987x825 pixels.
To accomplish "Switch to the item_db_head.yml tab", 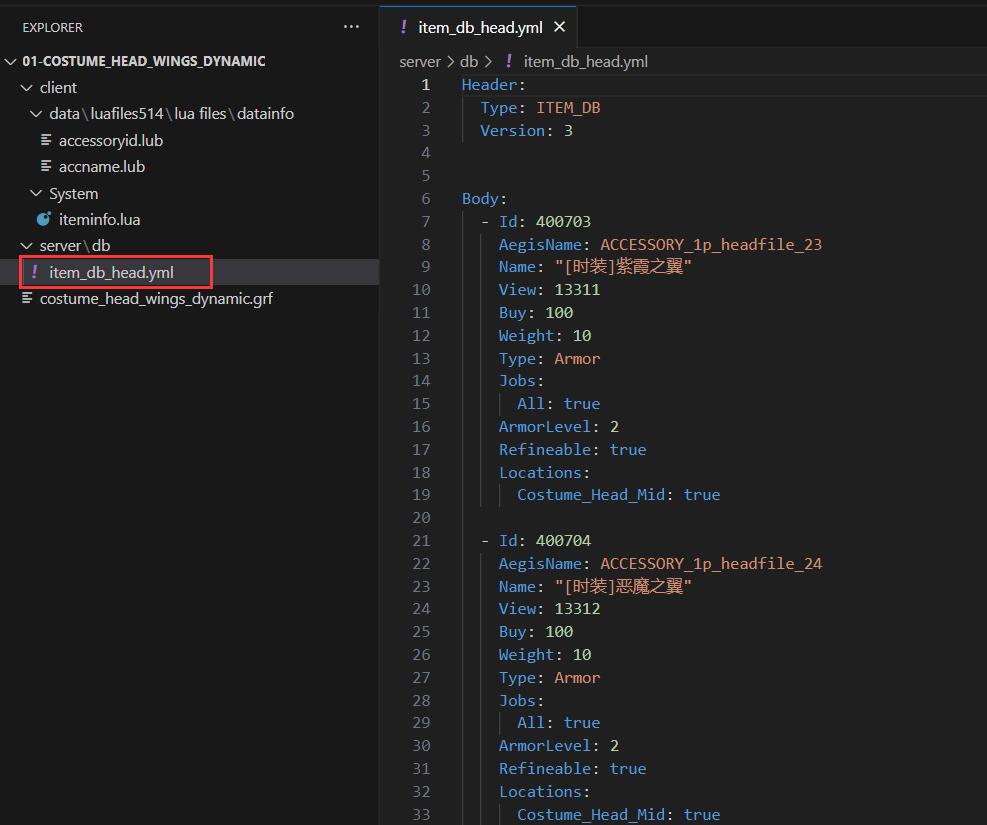I will (480, 27).
